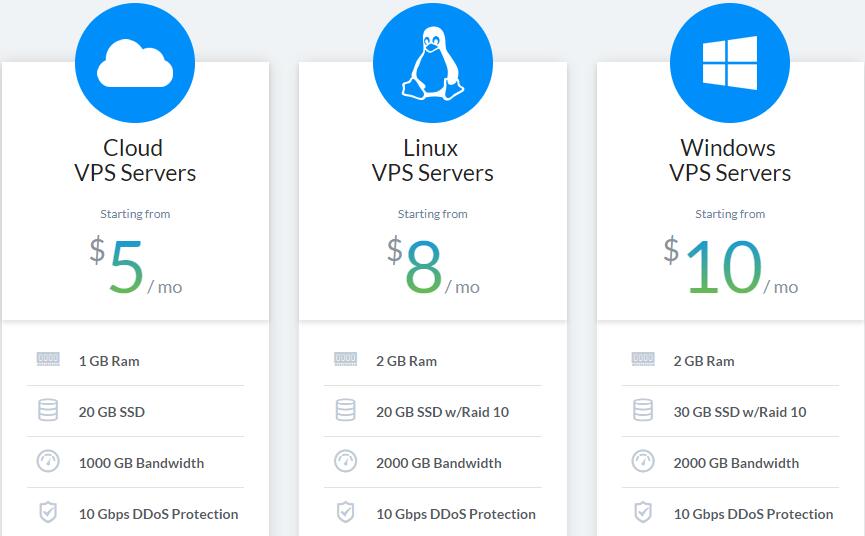Open the Windows VPS Servers heading
865x536 pixels.
(x=730, y=160)
